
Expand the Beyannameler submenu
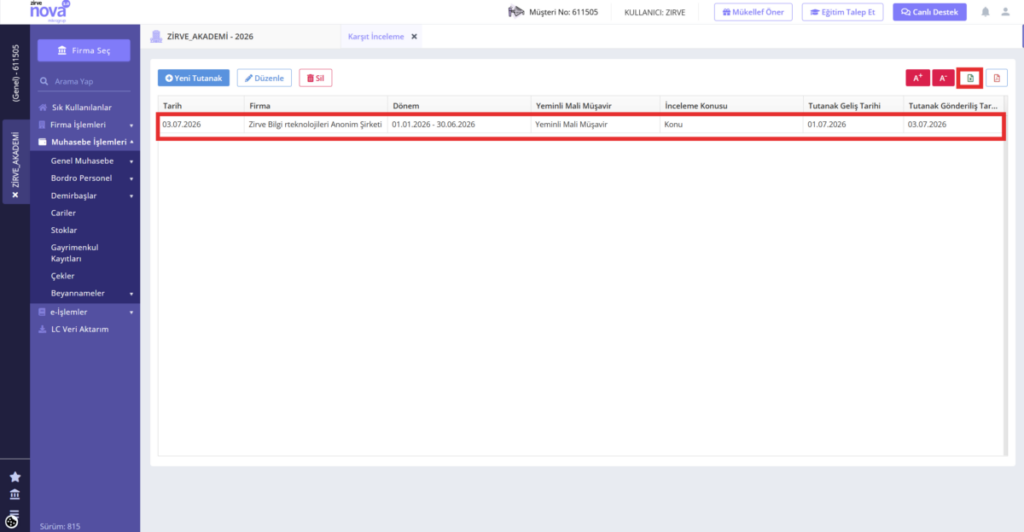91,293
